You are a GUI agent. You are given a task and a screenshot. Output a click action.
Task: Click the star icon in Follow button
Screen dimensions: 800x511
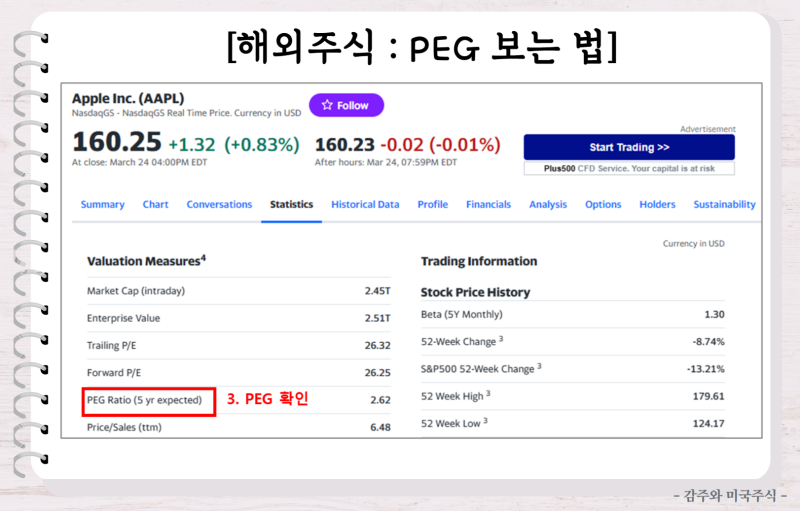tap(327, 105)
